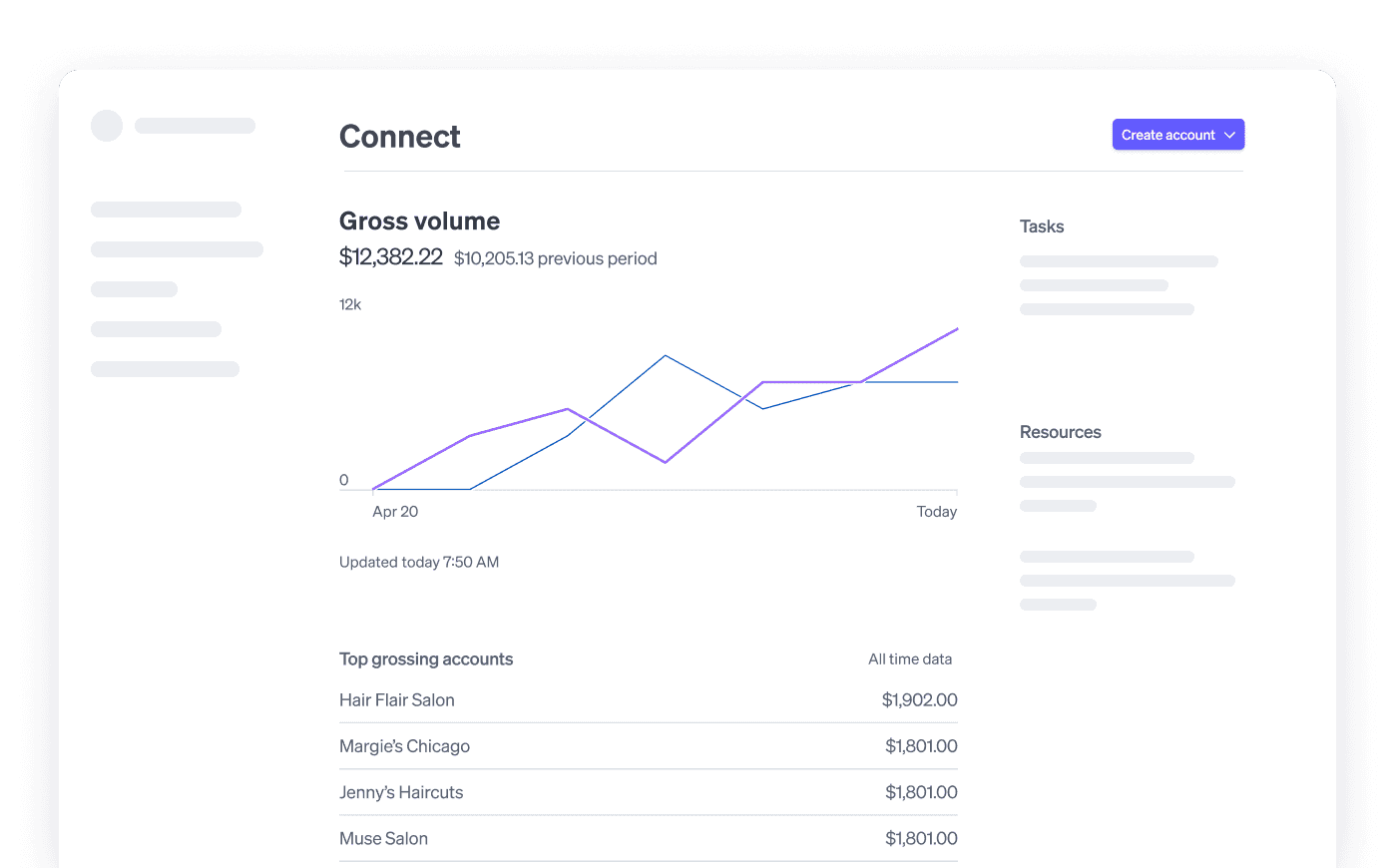Click the round avatar placeholder in the sidebar
The height and width of the screenshot is (868, 1395).
click(107, 126)
